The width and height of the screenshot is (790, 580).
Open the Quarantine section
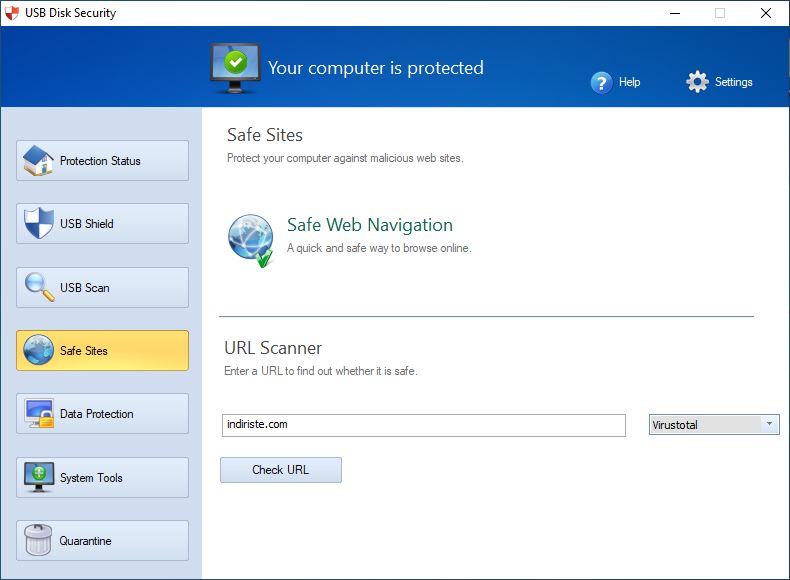tap(102, 540)
